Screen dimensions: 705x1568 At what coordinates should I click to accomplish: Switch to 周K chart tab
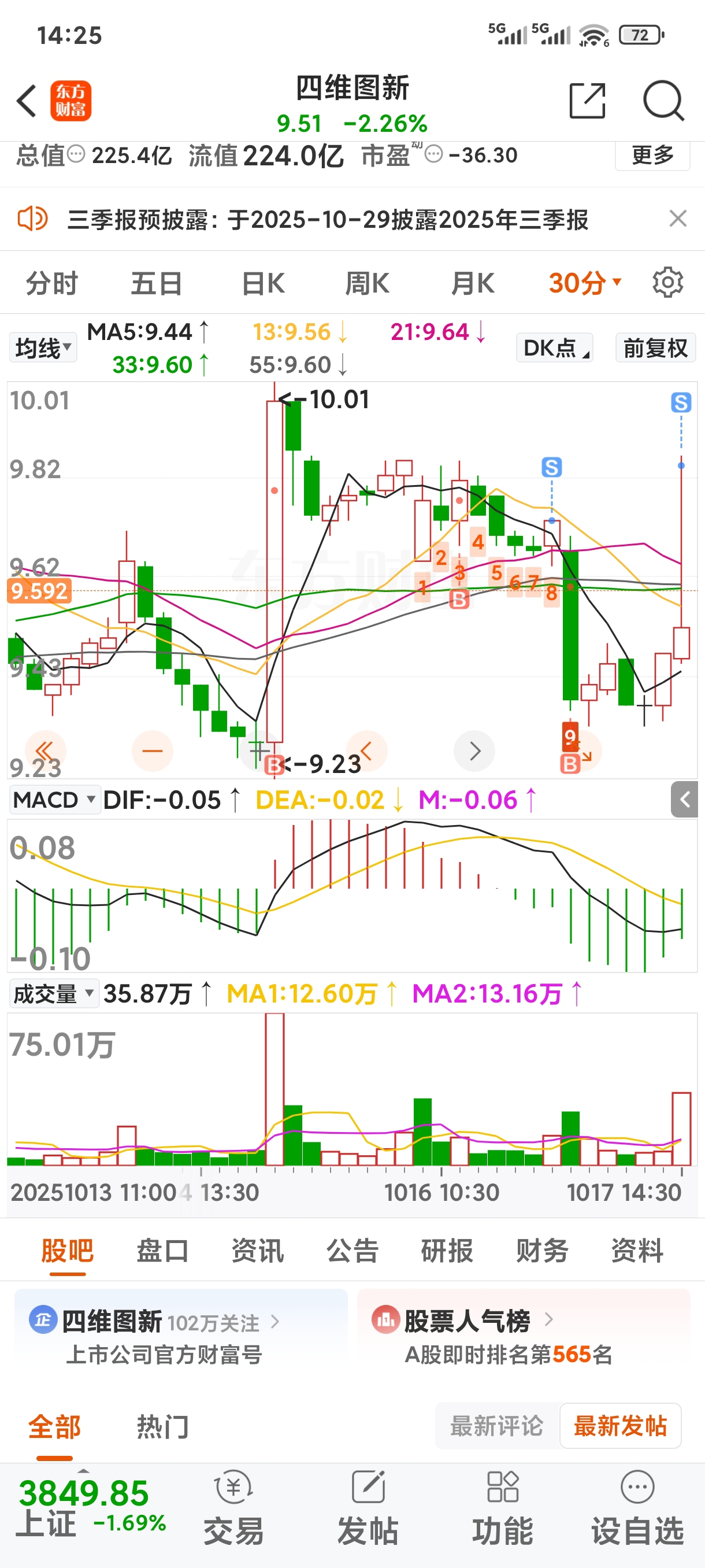(367, 283)
